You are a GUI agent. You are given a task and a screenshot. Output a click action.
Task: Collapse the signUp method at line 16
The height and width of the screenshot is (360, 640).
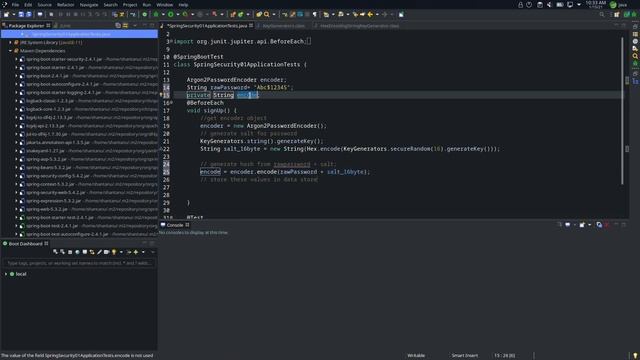[x=171, y=103]
